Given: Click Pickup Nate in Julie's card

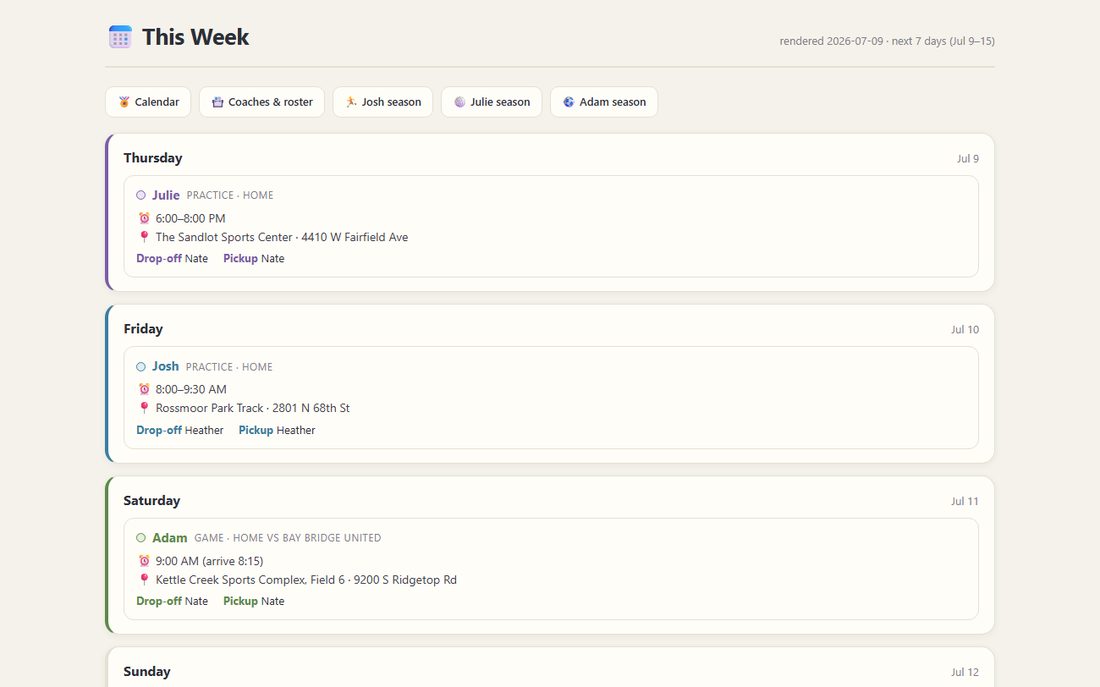Looking at the screenshot, I should point(254,258).
